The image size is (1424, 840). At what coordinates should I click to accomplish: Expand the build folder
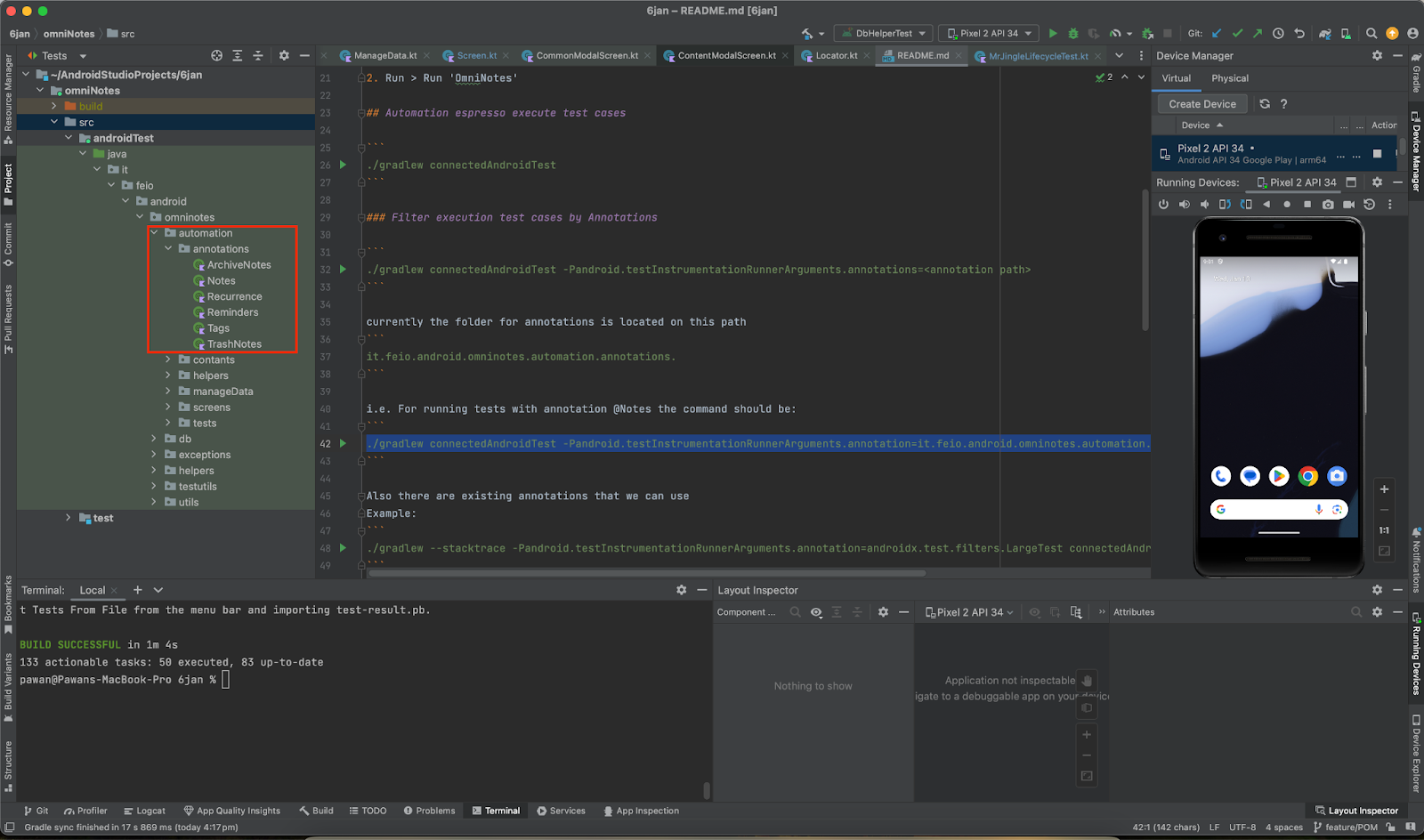click(x=54, y=107)
